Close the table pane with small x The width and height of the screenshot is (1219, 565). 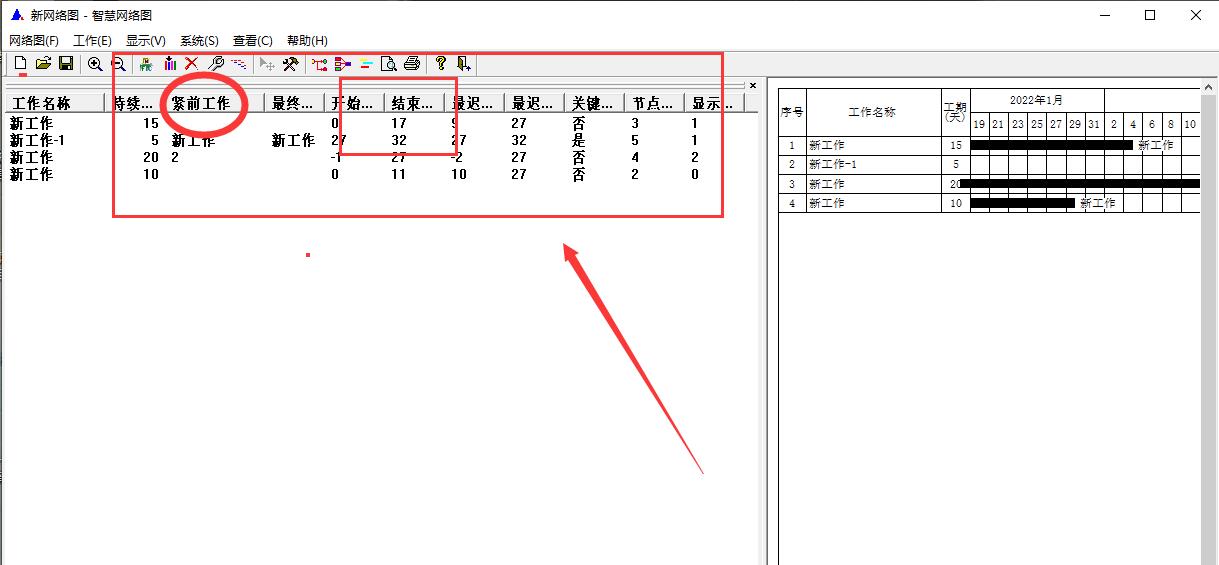click(x=753, y=86)
